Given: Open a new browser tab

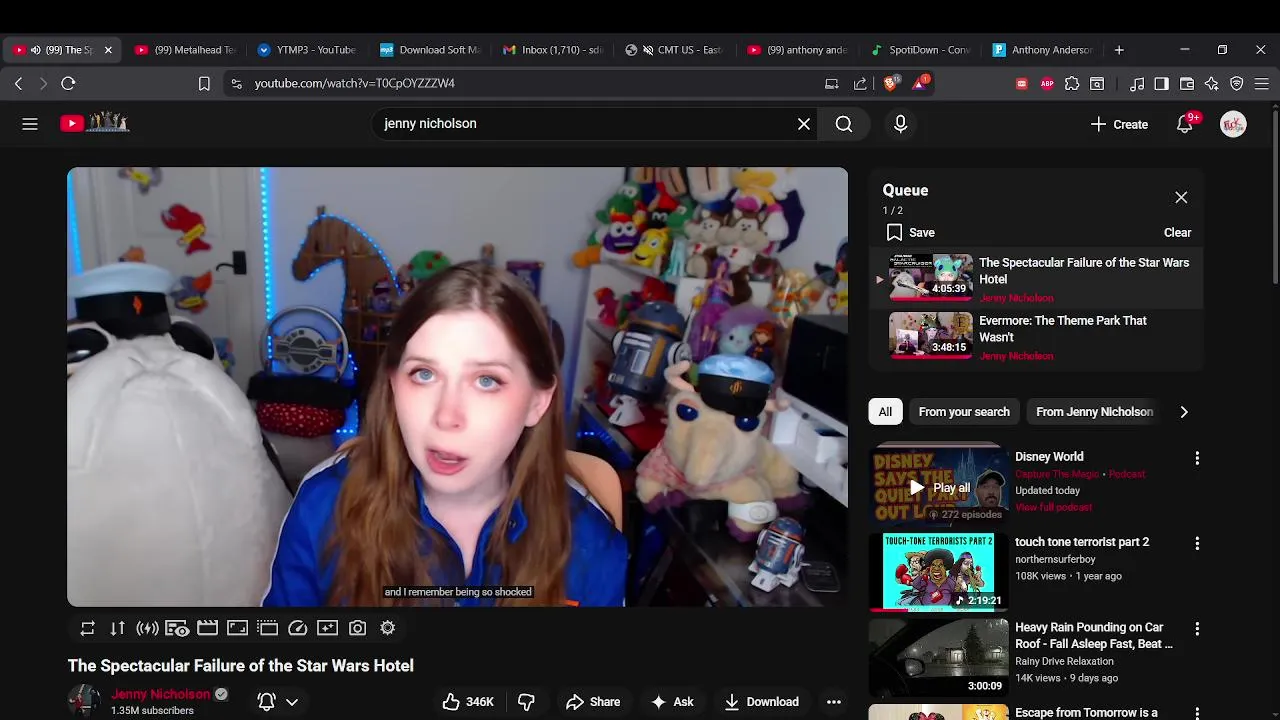Looking at the screenshot, I should (1119, 50).
